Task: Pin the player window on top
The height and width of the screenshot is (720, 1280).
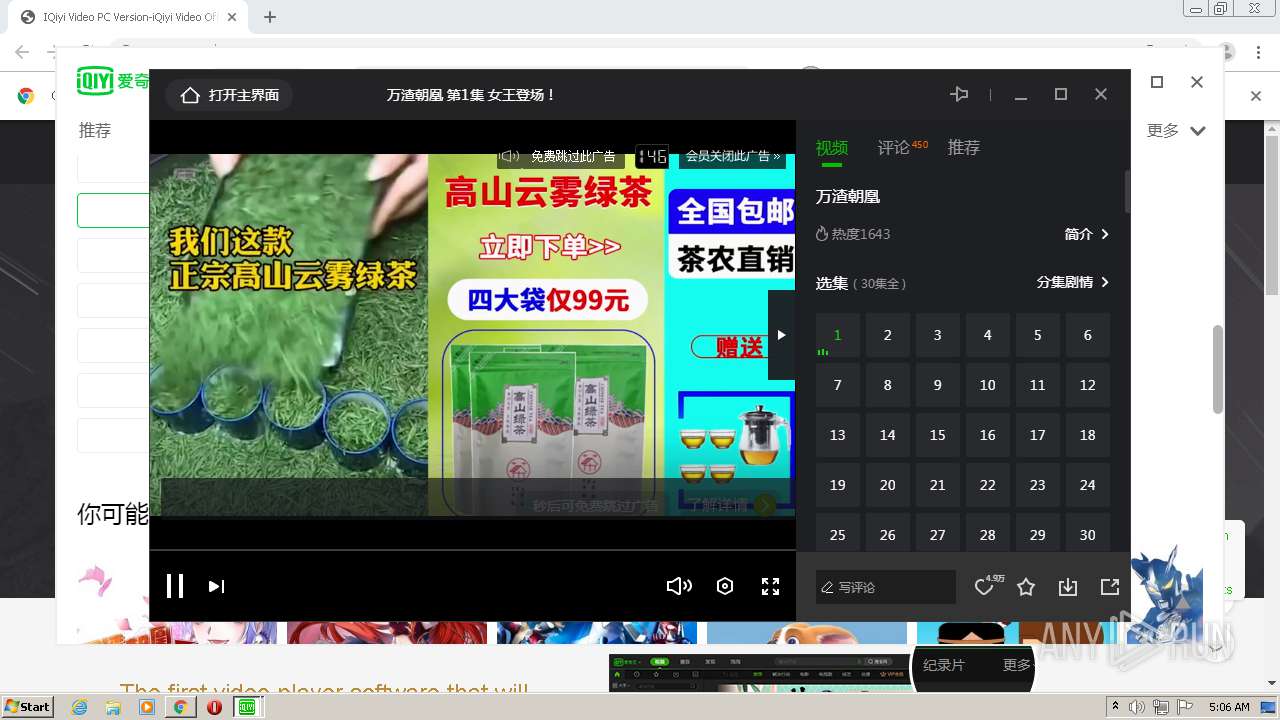Action: pyautogui.click(x=959, y=94)
